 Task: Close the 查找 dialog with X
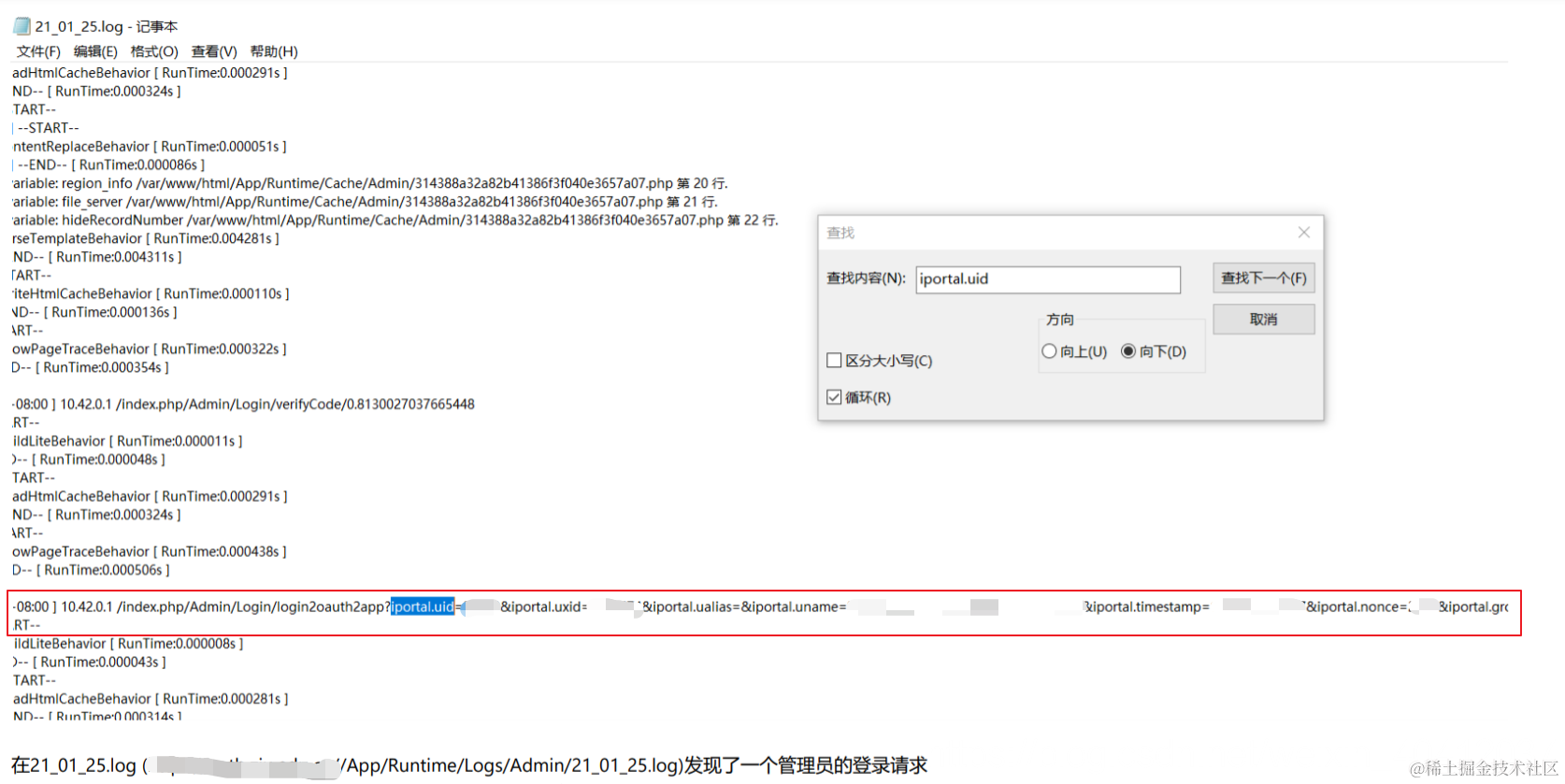tap(1304, 233)
